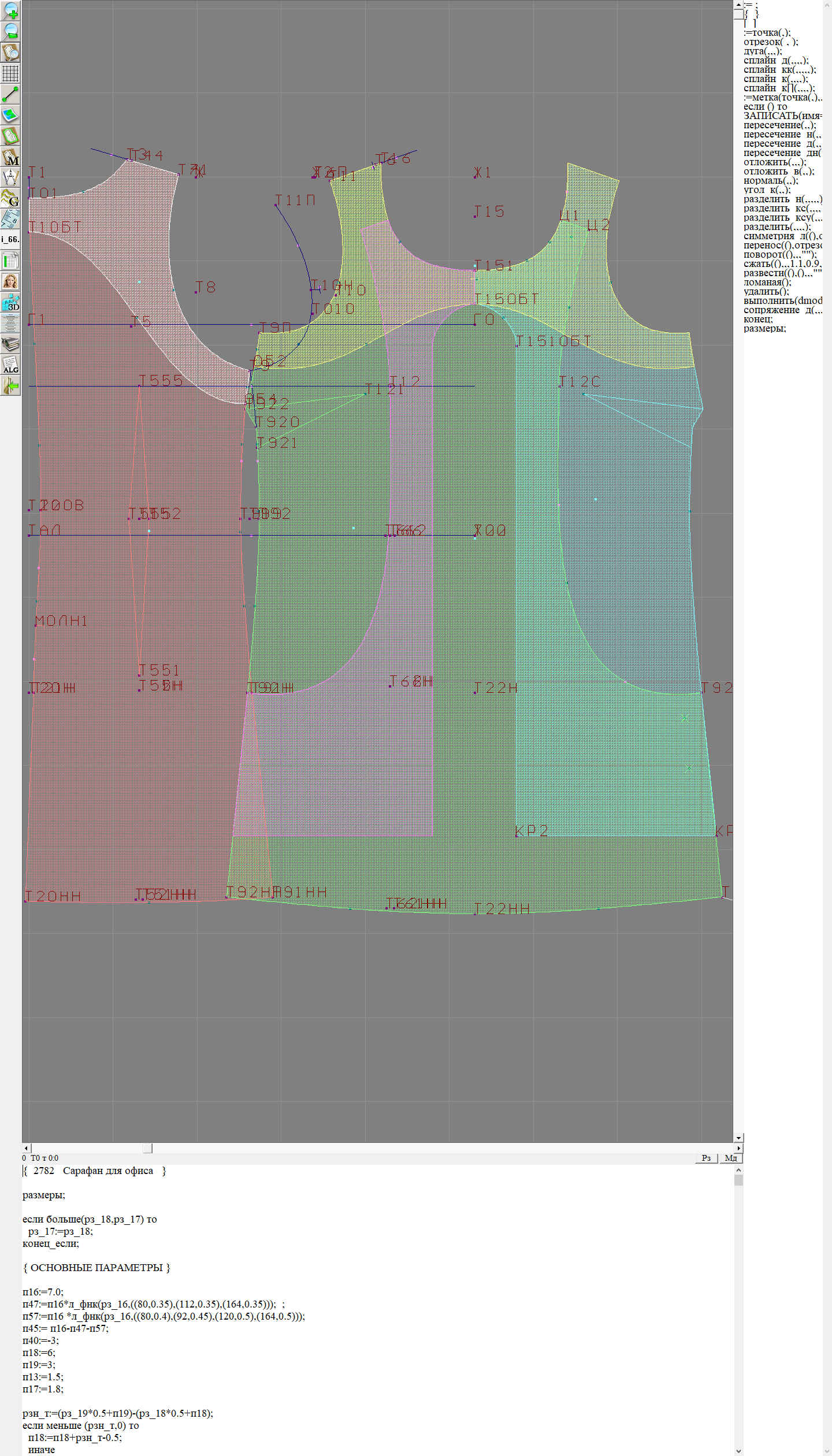
Task: Insert the 'отрезок( , );' operator from list
Action: (771, 42)
